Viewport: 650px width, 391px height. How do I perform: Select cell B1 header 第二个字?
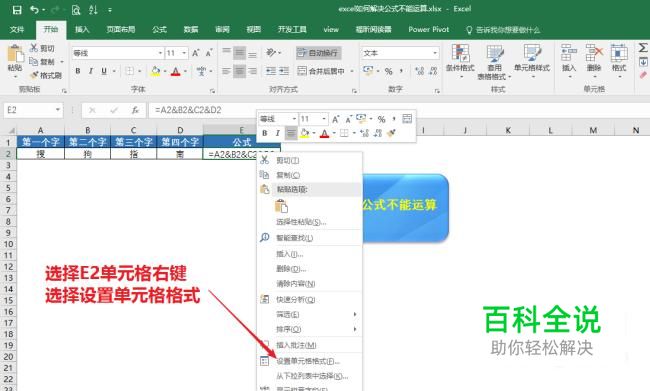87,142
